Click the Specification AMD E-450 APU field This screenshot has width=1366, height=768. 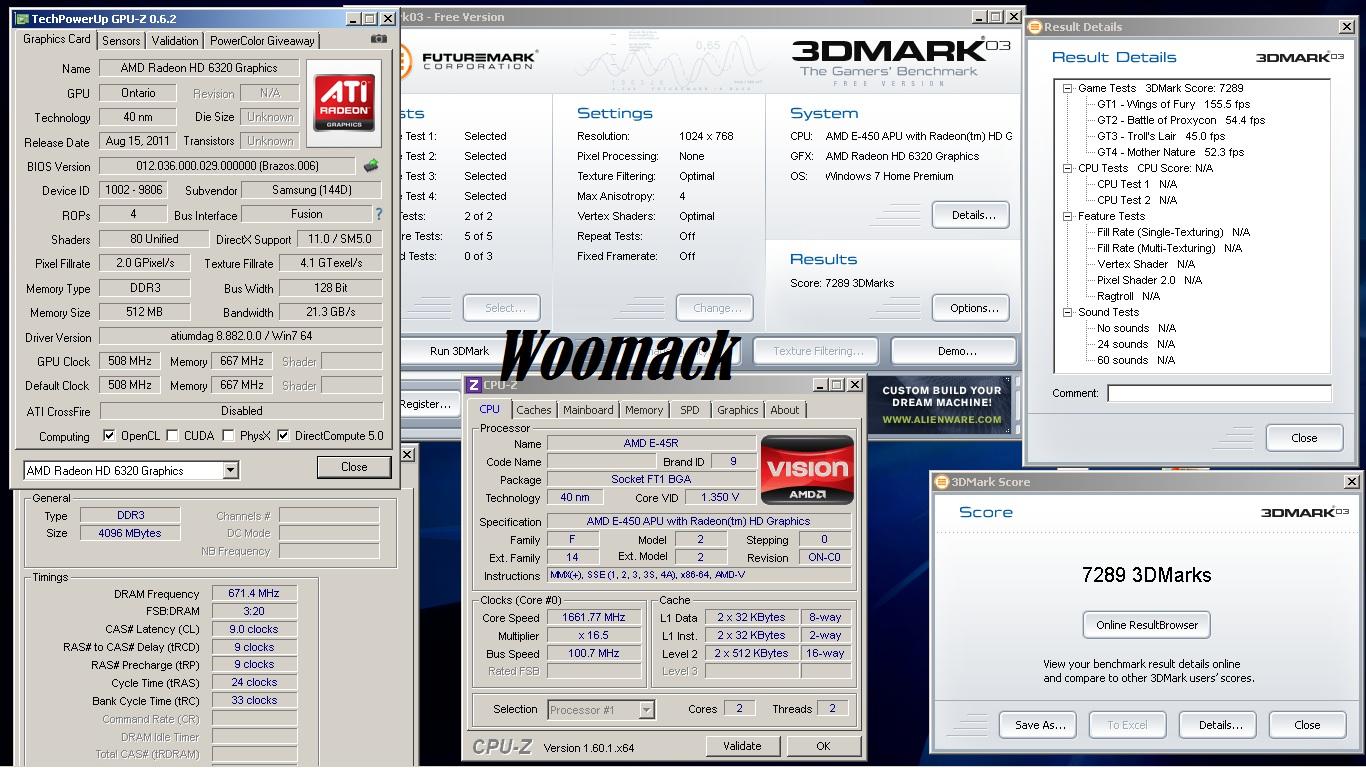699,521
